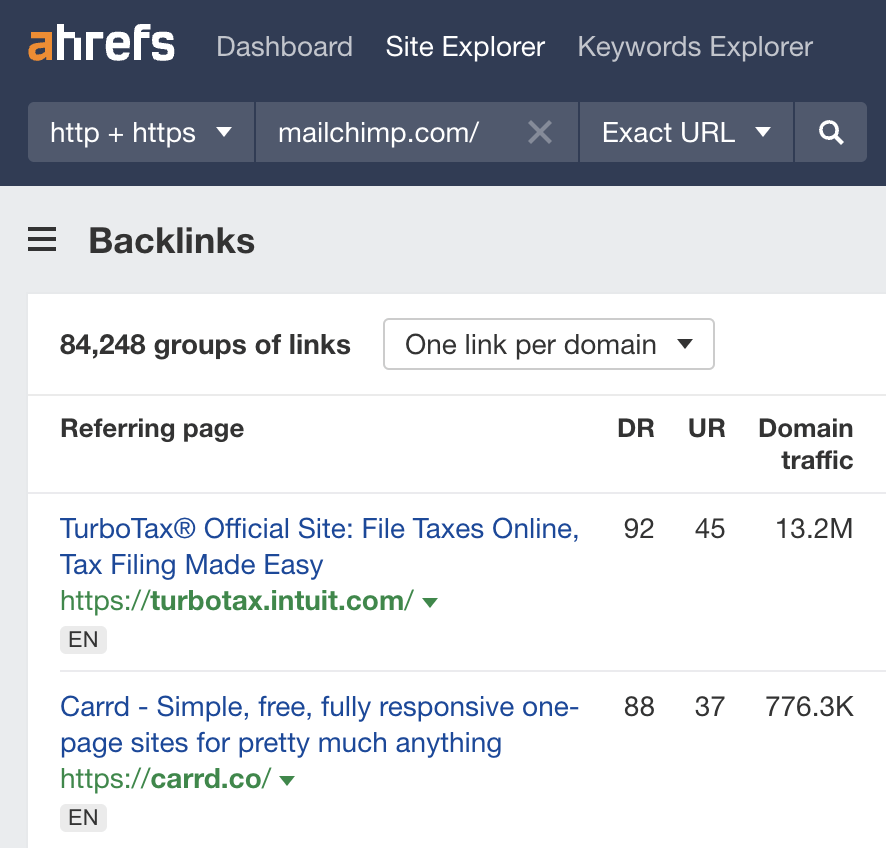Click the EN language badge under Carrd result
Image resolution: width=886 pixels, height=848 pixels.
[83, 817]
